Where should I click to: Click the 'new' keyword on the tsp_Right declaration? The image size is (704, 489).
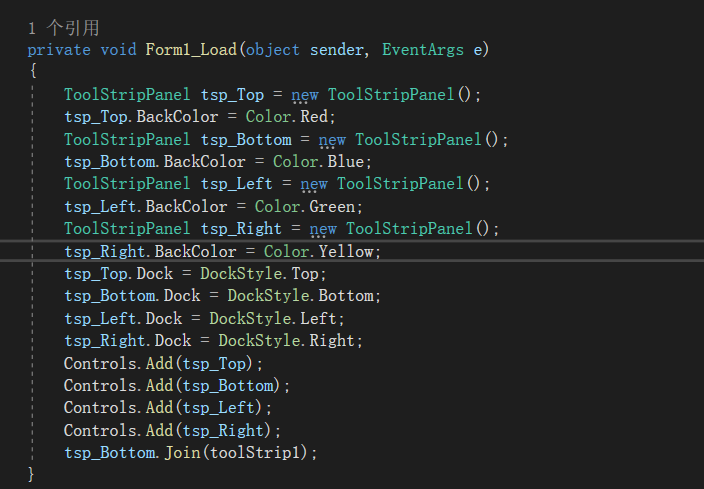[323, 229]
